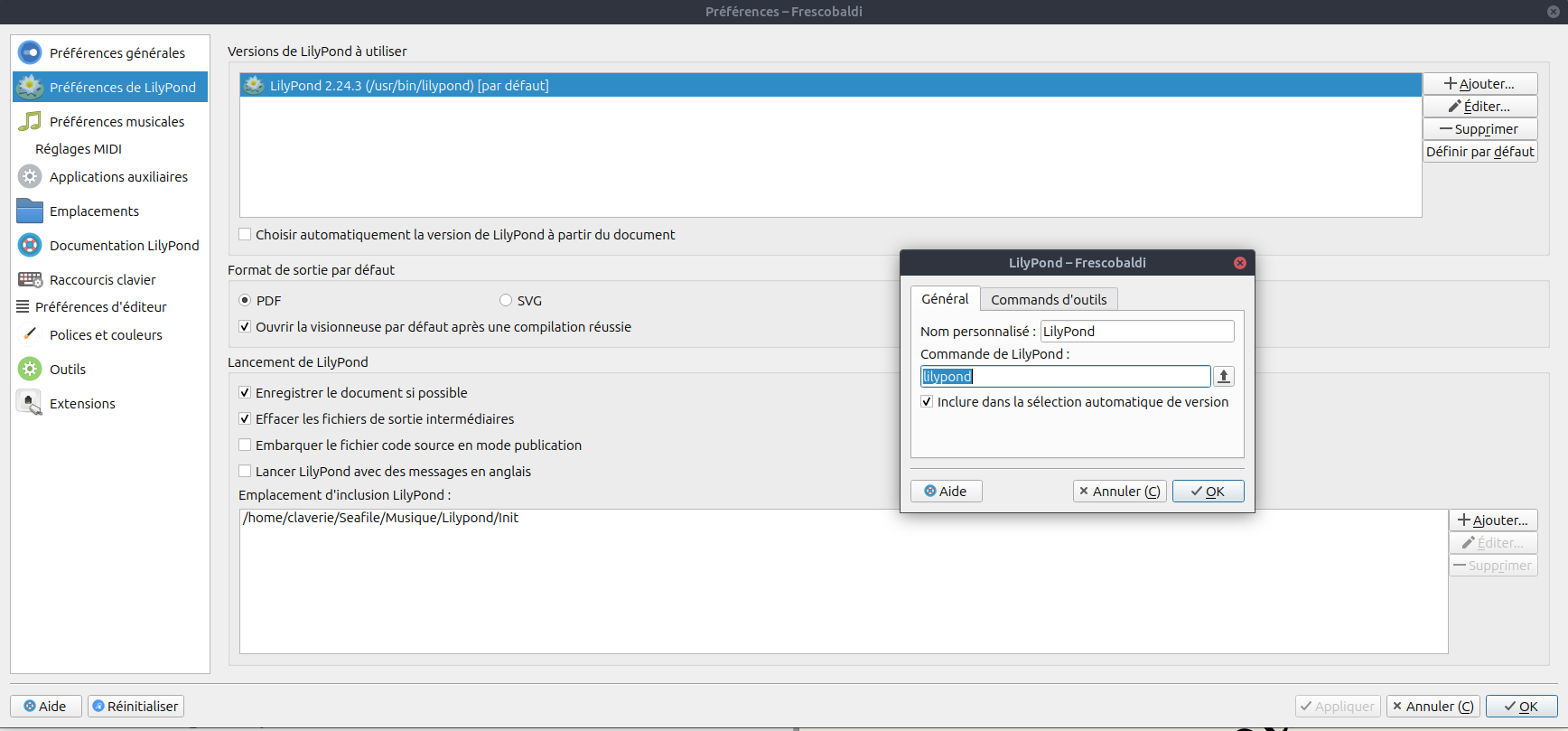Click the Nom personnalisé input field
The image size is (1568, 731).
tap(1137, 332)
